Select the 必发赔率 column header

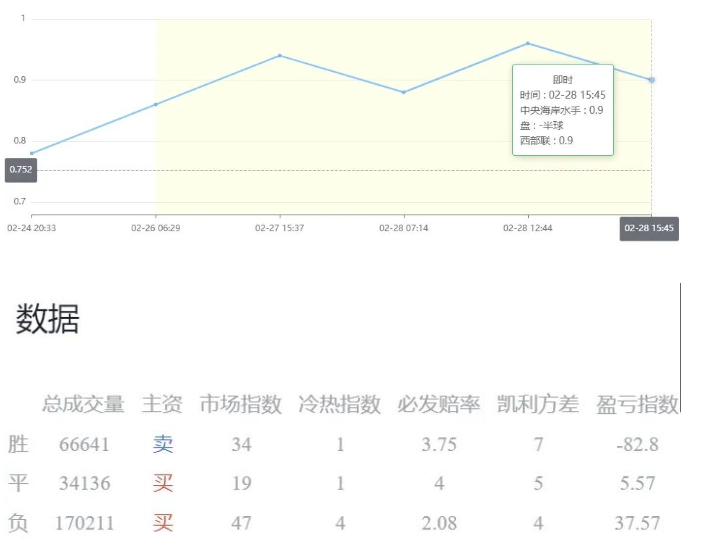pyautogui.click(x=439, y=404)
